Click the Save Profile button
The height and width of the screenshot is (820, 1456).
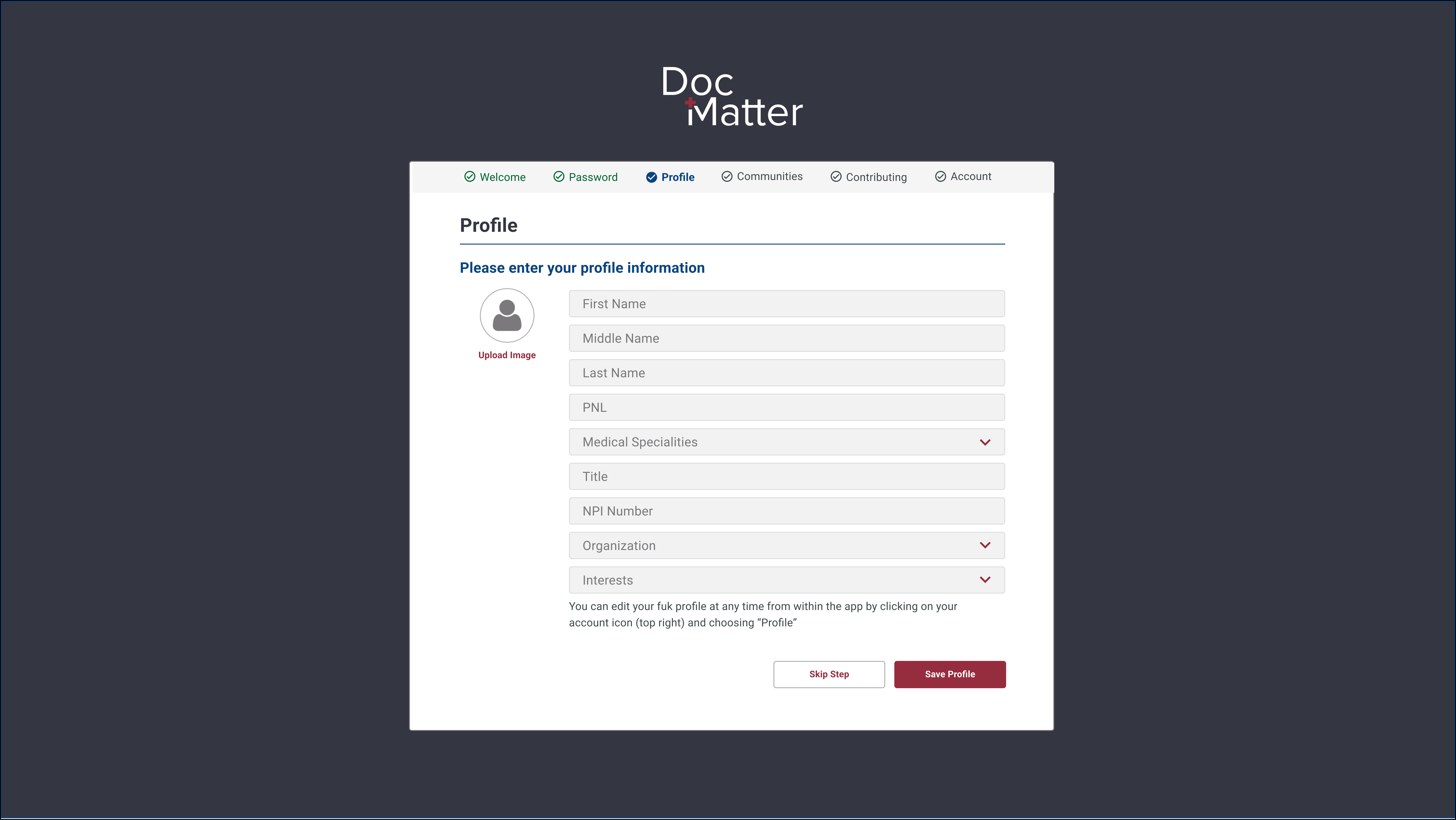point(950,675)
